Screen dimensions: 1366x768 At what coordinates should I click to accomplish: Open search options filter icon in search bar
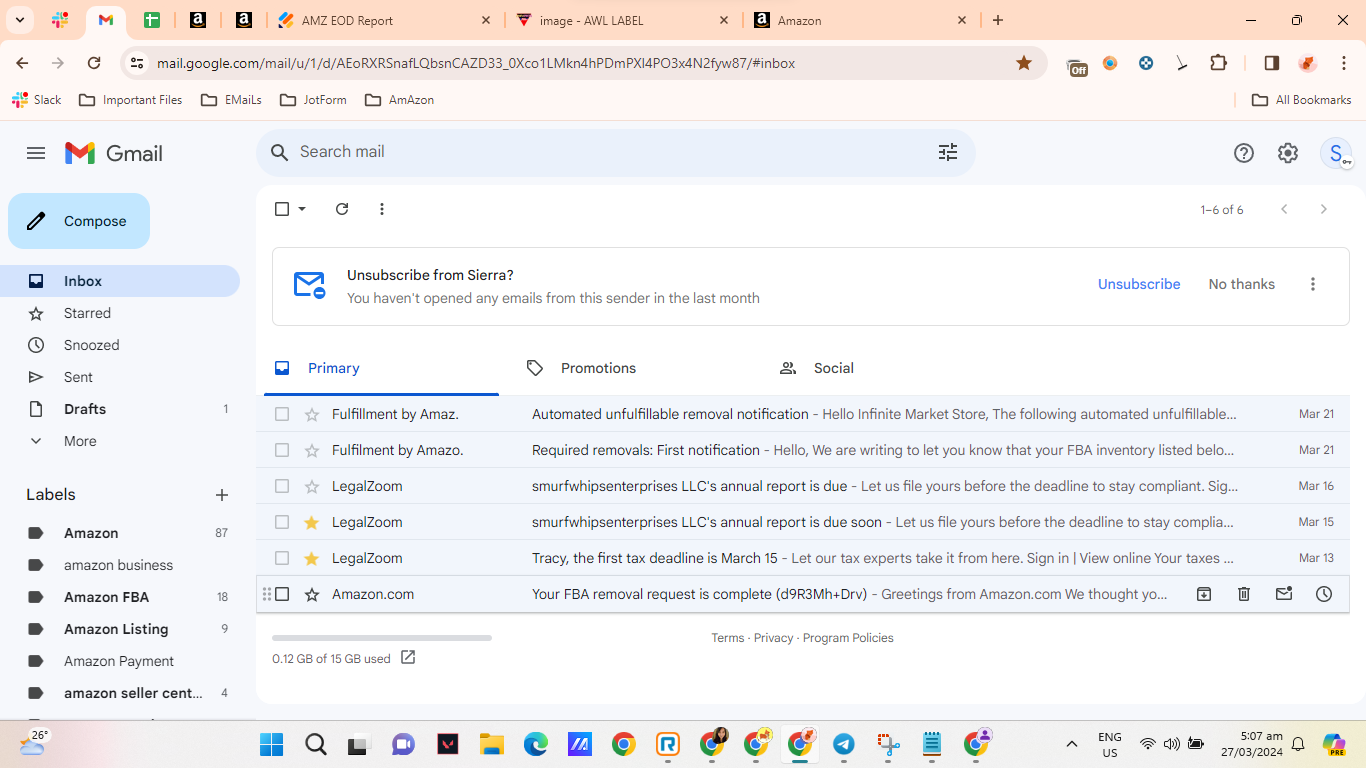pos(948,152)
